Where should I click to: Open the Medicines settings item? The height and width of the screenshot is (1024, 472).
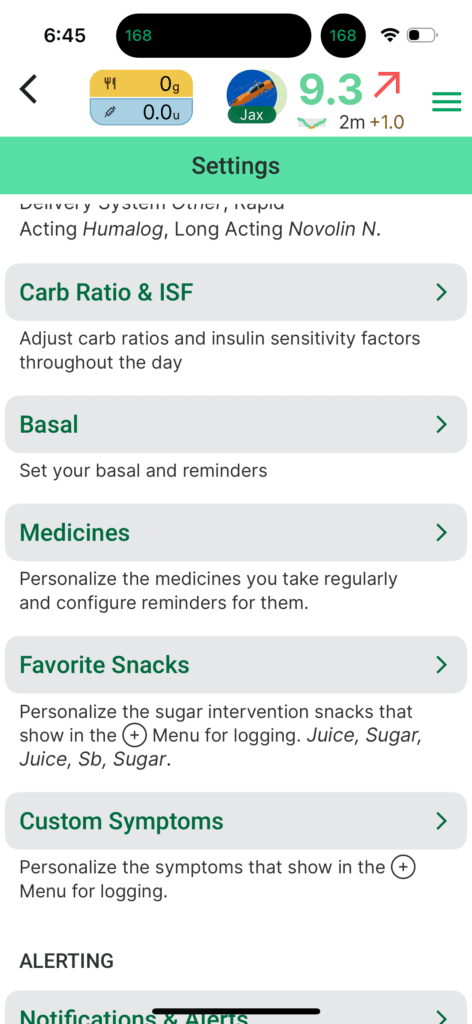236,532
